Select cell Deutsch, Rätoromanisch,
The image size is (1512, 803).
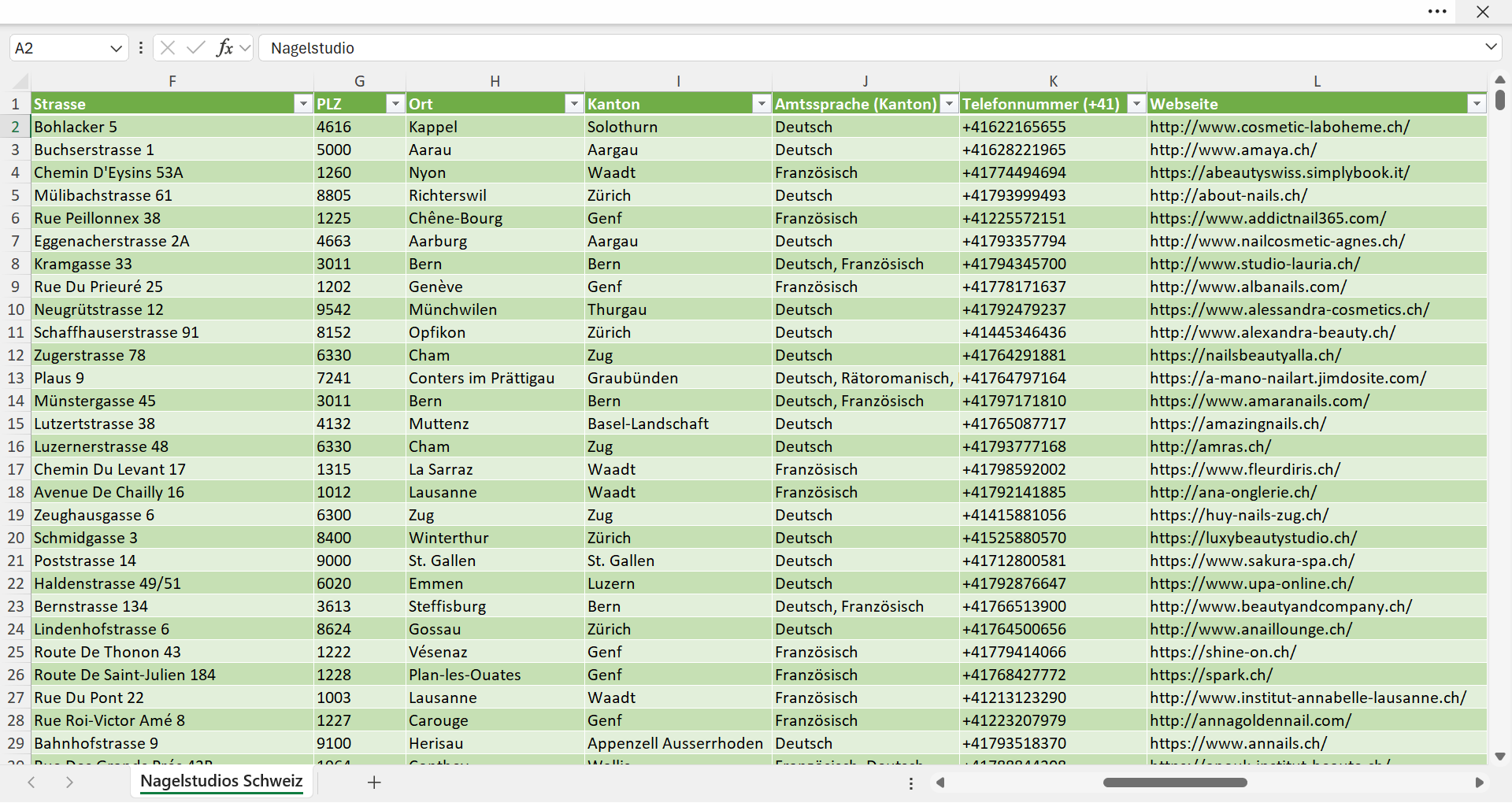click(865, 378)
